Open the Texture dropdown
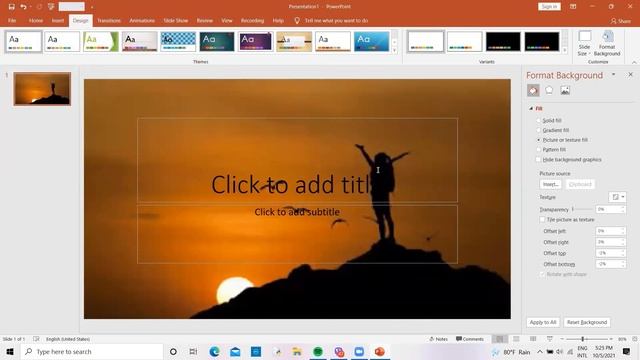 coord(618,197)
